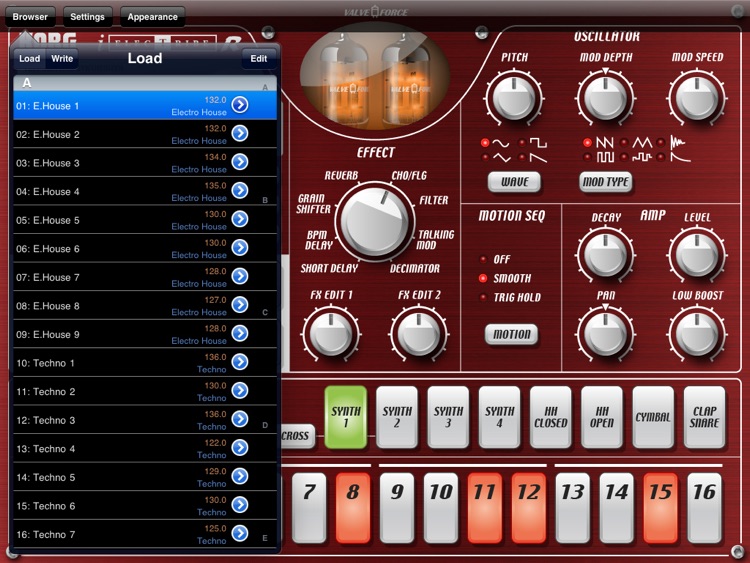The image size is (750, 563).
Task: Click the blue arrow for Techno 1
Action: pos(240,362)
